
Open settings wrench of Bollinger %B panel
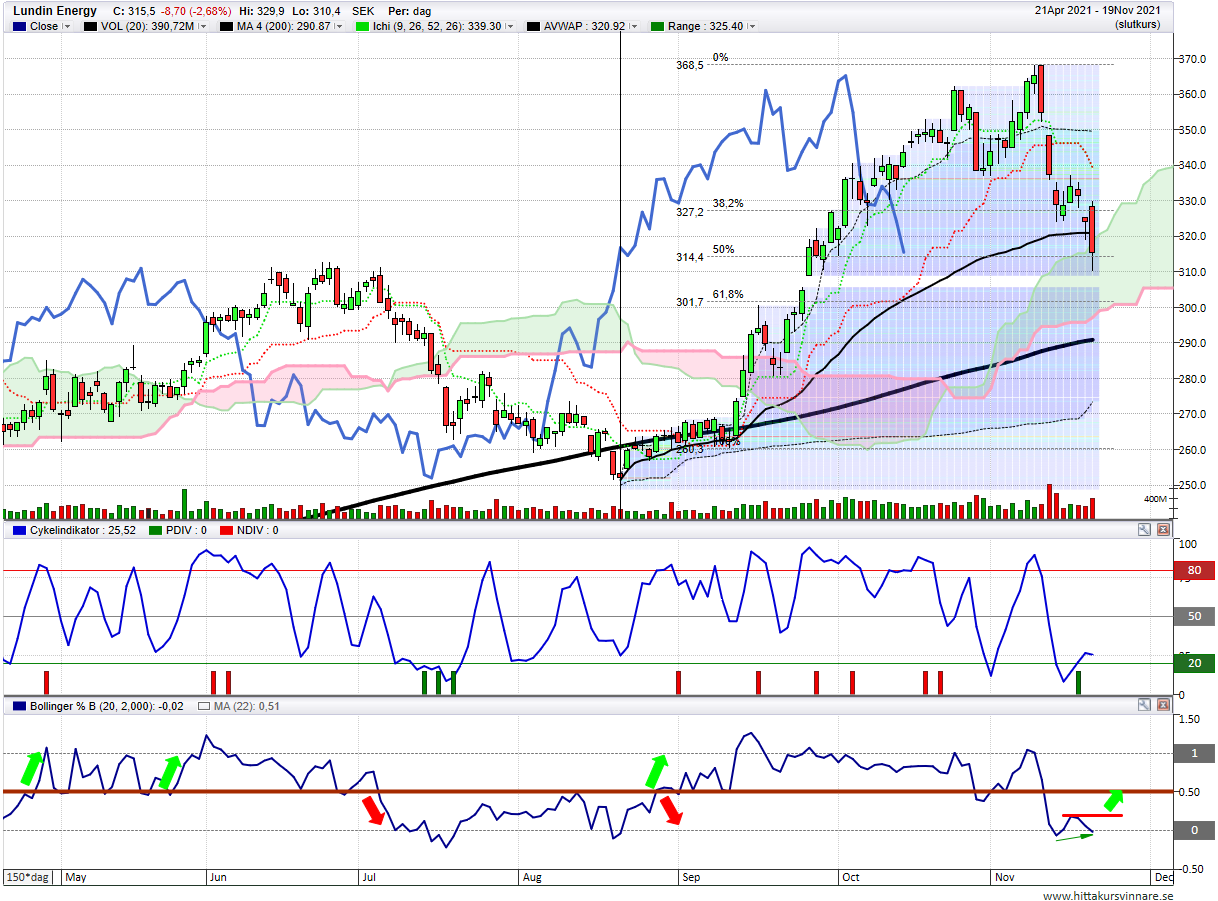(x=1144, y=705)
